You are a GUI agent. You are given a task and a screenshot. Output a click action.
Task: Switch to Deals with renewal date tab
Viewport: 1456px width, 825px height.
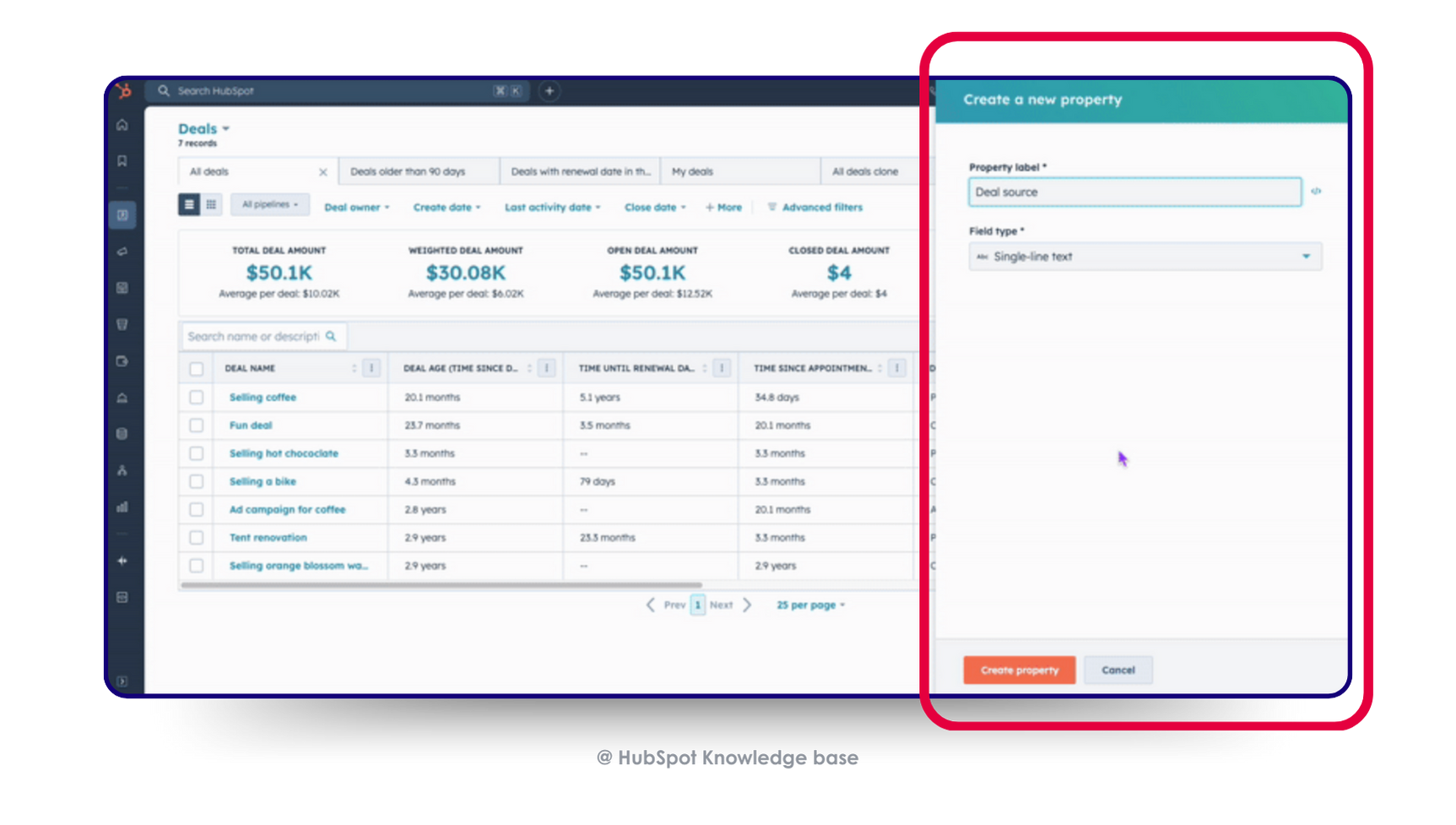580,171
